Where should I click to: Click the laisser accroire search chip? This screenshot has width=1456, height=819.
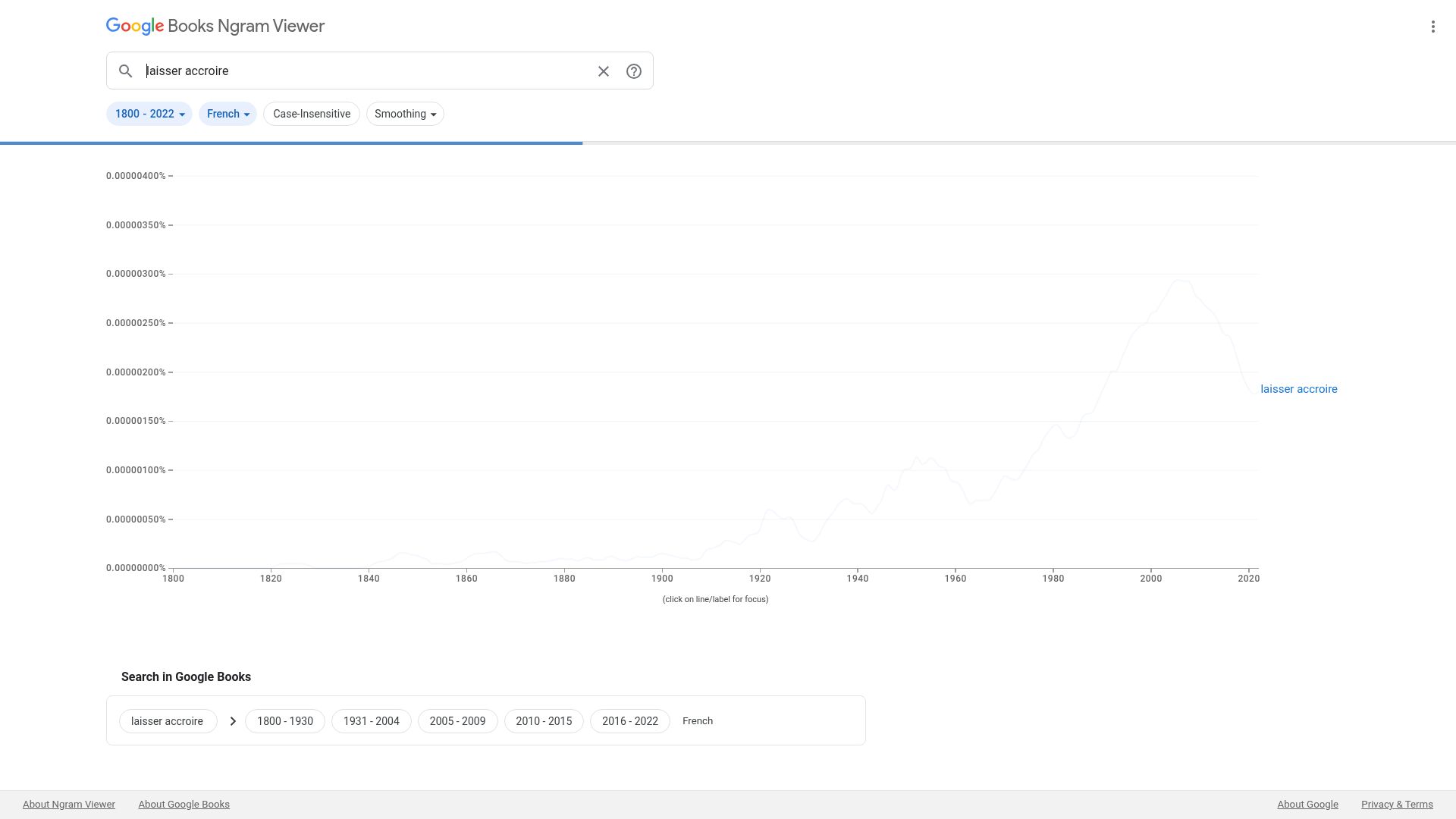pyautogui.click(x=168, y=721)
